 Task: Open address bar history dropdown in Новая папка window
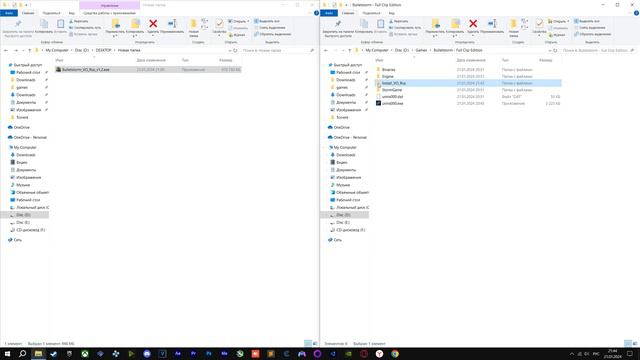click(x=230, y=50)
